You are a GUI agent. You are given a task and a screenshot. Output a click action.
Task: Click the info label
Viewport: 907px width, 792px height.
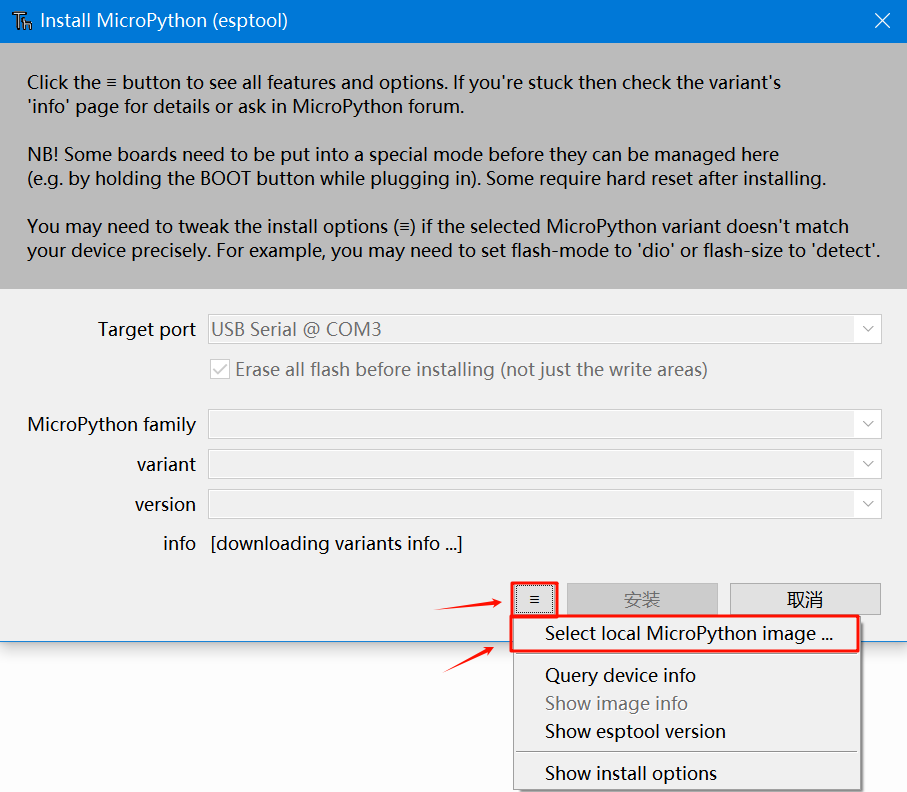pyautogui.click(x=179, y=544)
